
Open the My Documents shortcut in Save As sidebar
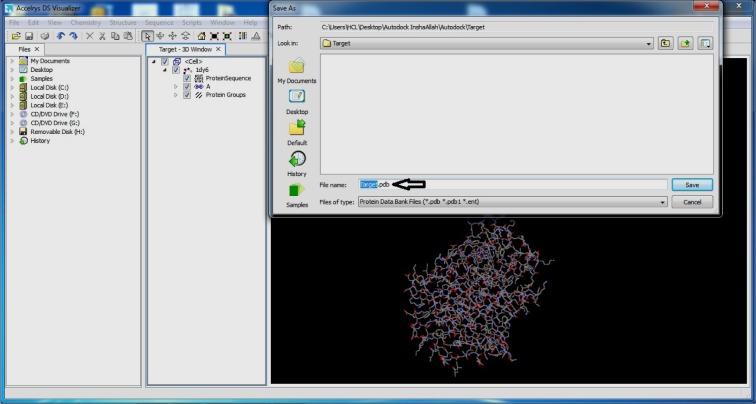point(296,71)
